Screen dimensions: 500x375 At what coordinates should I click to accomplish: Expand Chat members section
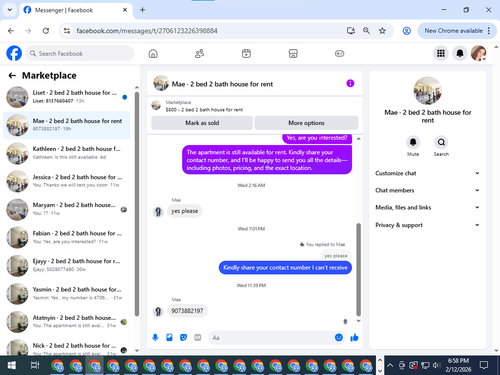tap(428, 190)
